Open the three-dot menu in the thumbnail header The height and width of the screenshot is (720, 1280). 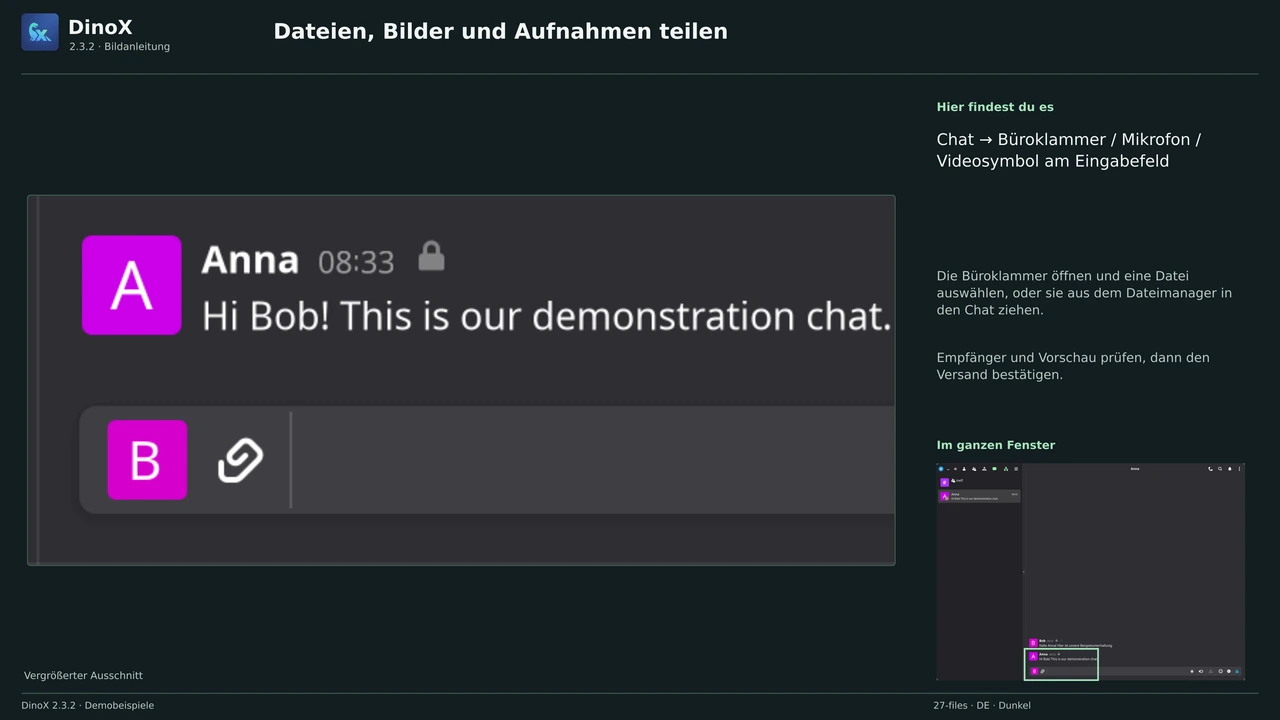coord(1239,469)
